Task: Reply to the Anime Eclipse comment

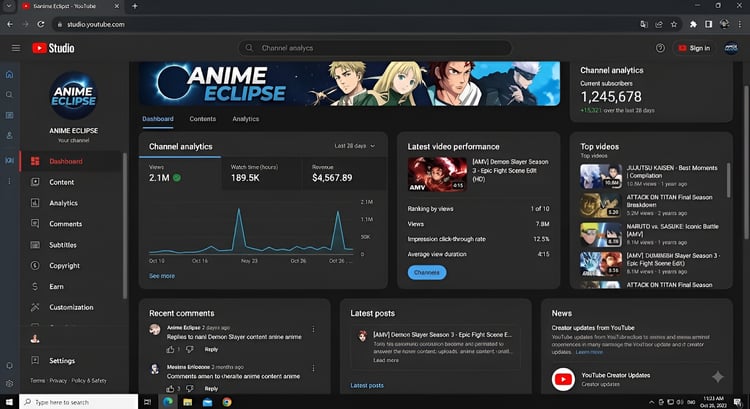Action: point(211,350)
